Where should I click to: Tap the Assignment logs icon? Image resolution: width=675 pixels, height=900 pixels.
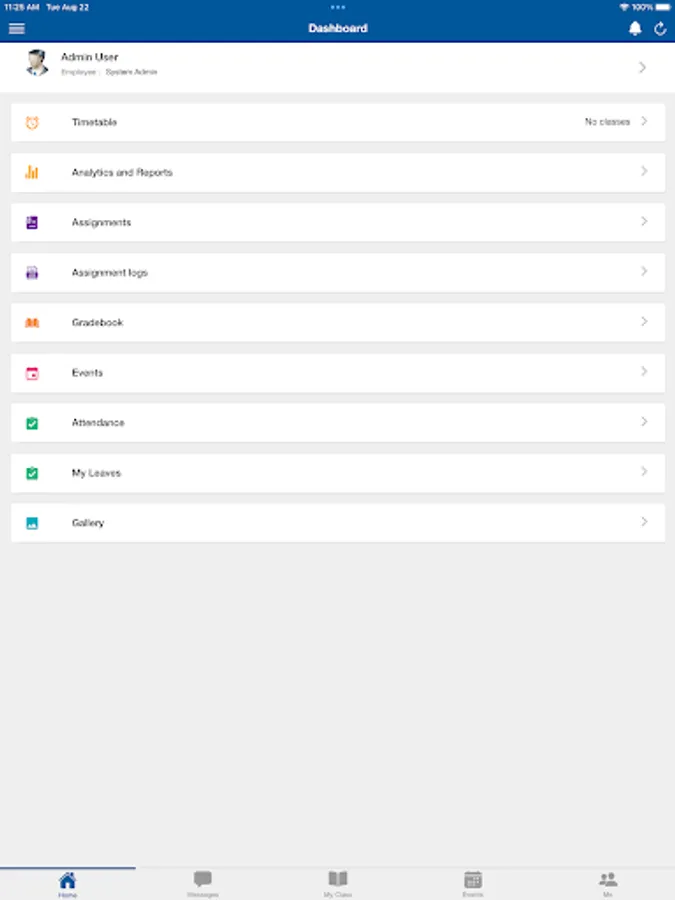(32, 273)
